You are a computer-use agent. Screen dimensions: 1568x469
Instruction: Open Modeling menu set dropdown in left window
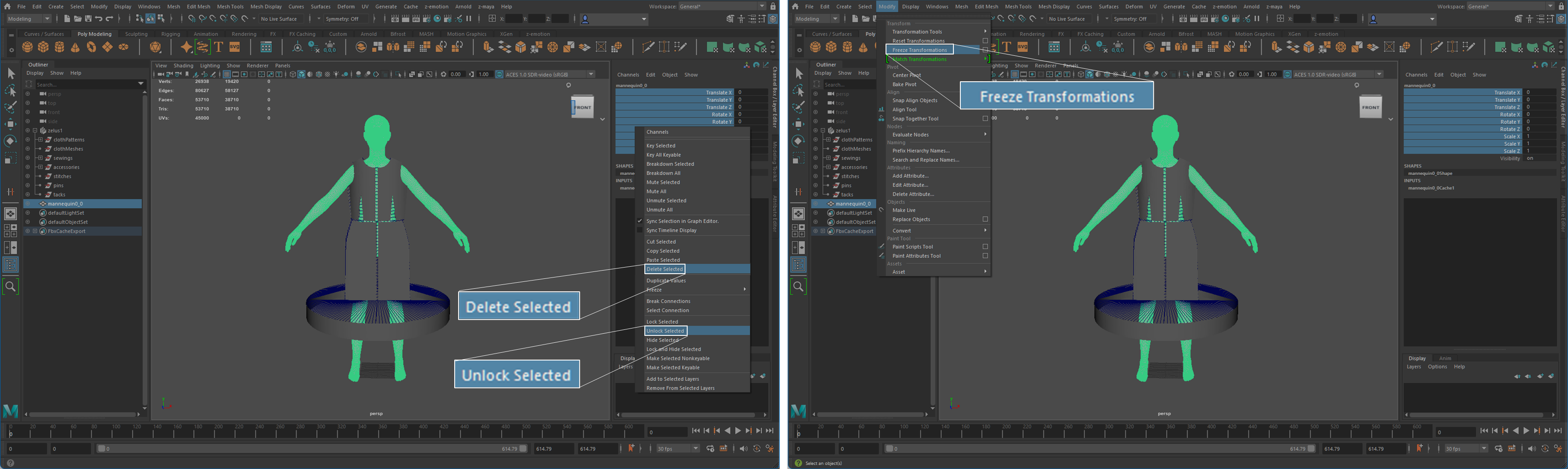click(x=29, y=19)
